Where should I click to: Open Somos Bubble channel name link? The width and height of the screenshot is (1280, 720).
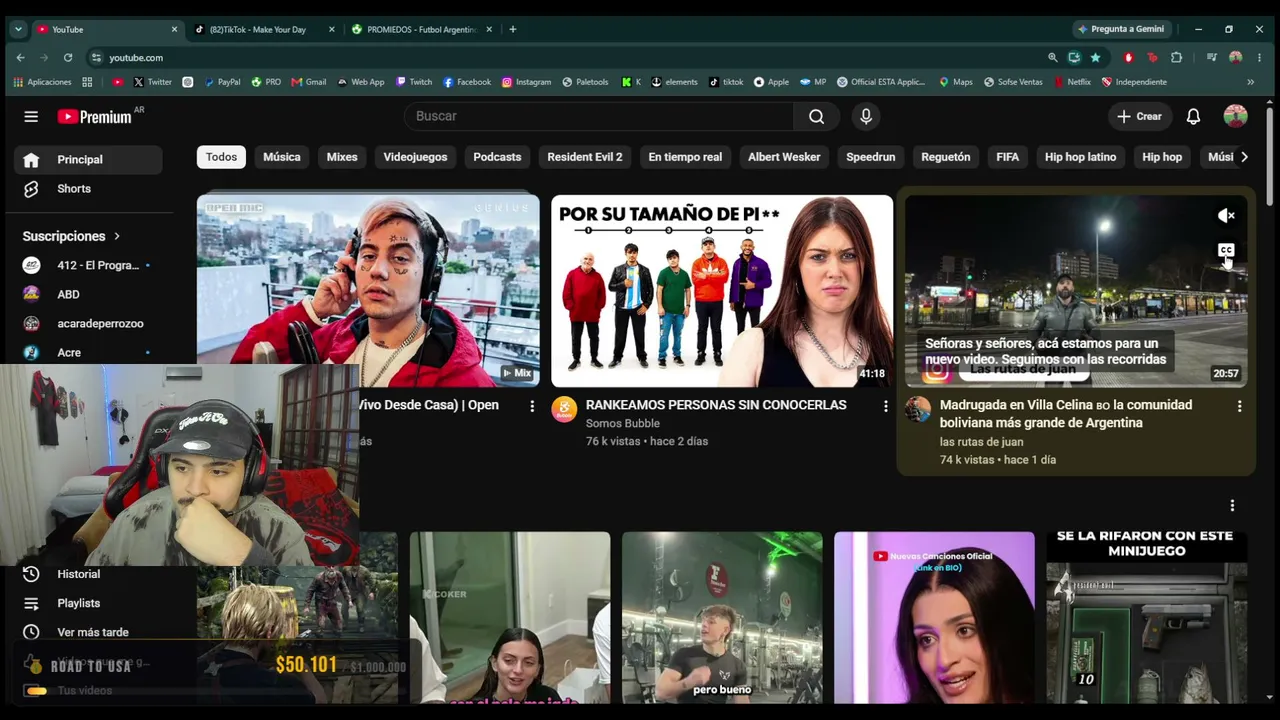[x=622, y=423]
